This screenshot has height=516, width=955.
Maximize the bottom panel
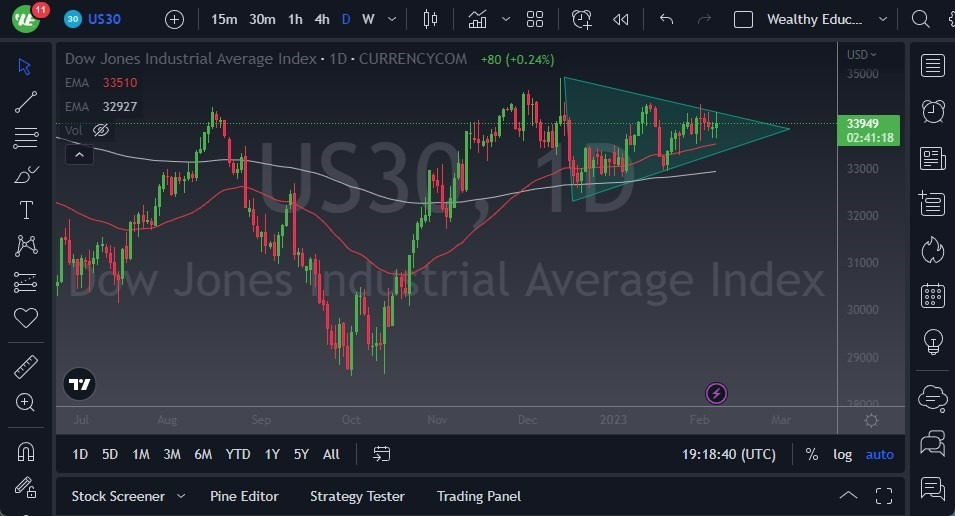[884, 496]
